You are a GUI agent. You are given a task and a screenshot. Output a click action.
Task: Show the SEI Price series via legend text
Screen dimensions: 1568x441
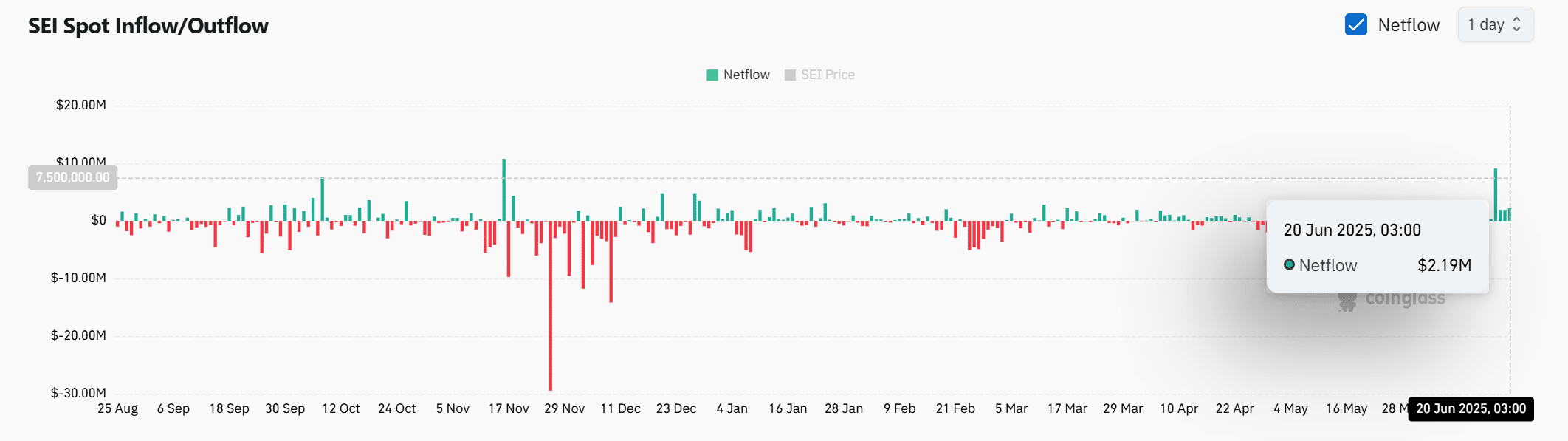coord(828,75)
